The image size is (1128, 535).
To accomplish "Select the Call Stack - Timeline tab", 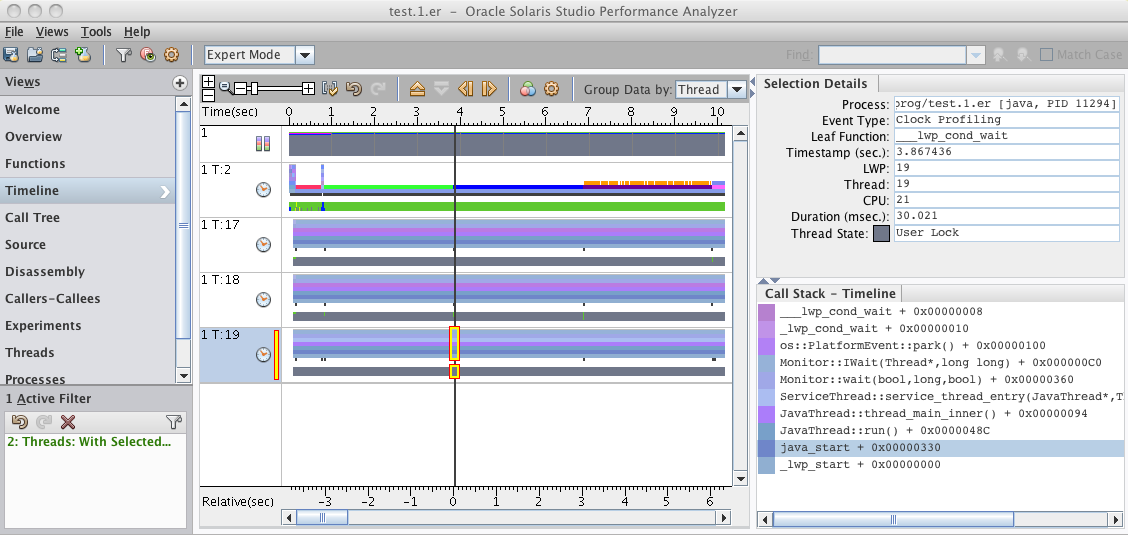I will 829,293.
